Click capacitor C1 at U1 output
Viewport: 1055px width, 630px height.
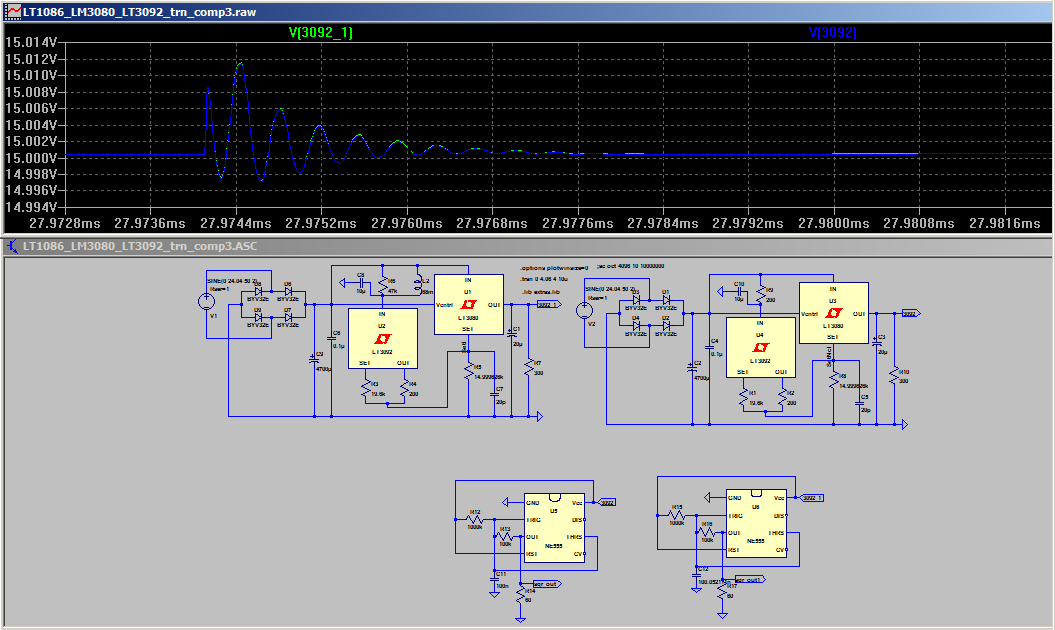point(511,335)
